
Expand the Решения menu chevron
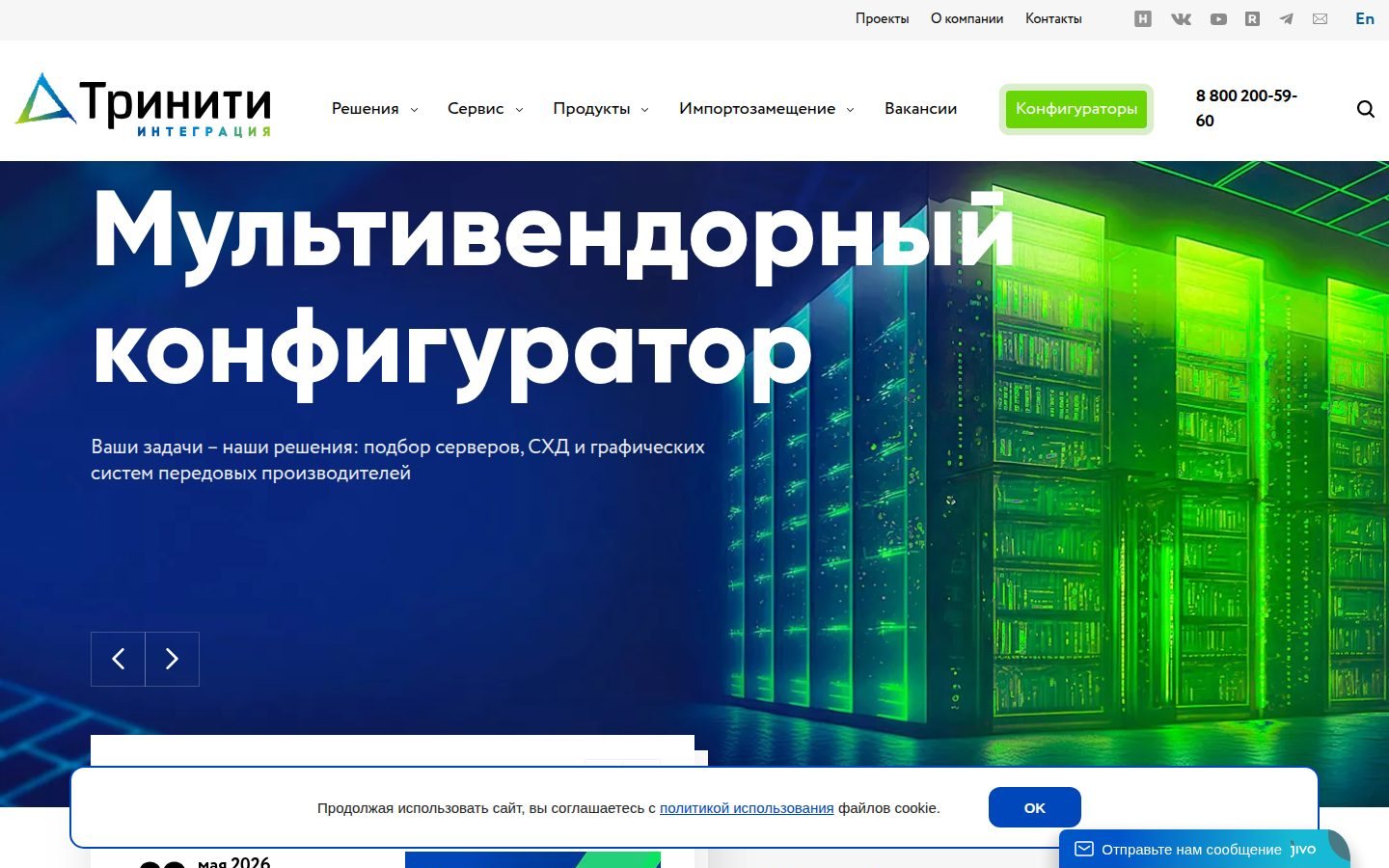415,110
